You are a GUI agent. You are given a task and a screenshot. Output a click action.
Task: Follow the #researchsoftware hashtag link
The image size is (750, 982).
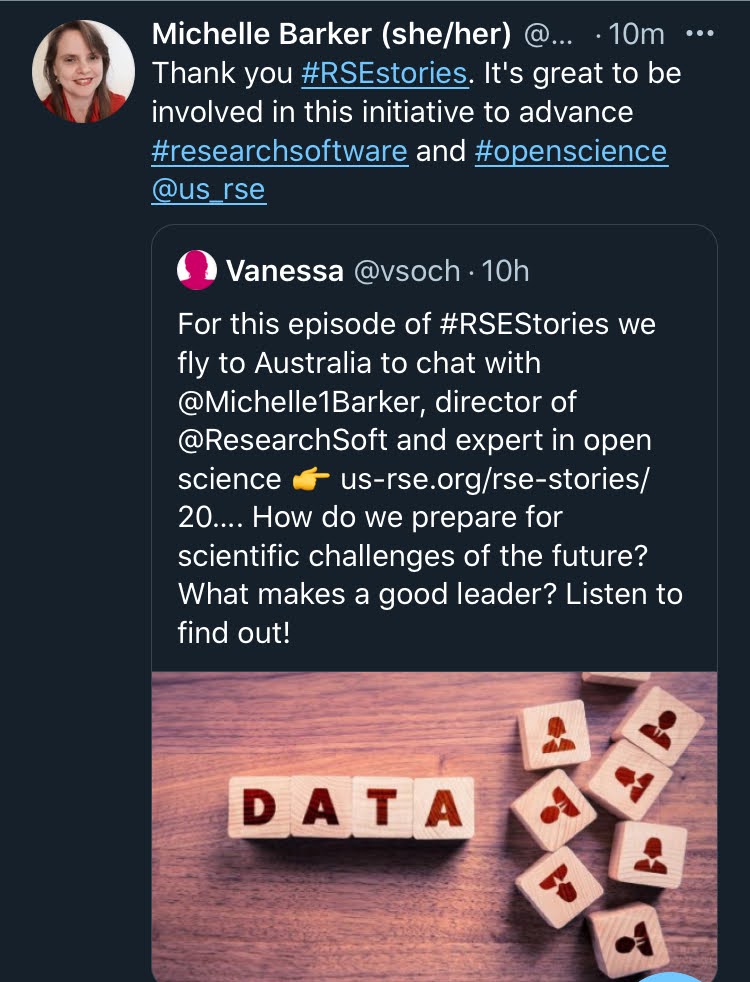(280, 151)
